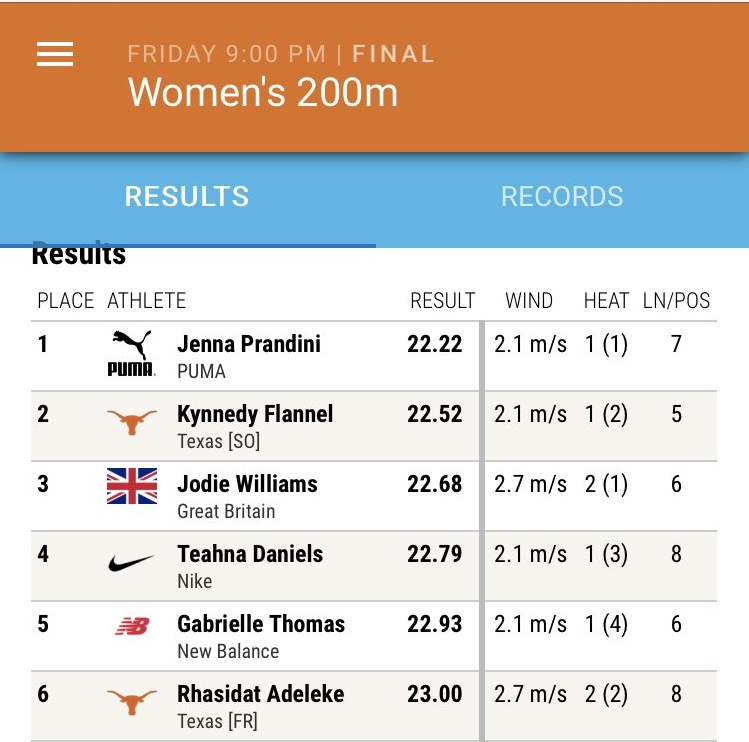Click the PUMA logo beside Jenna Prandini

pos(132,354)
